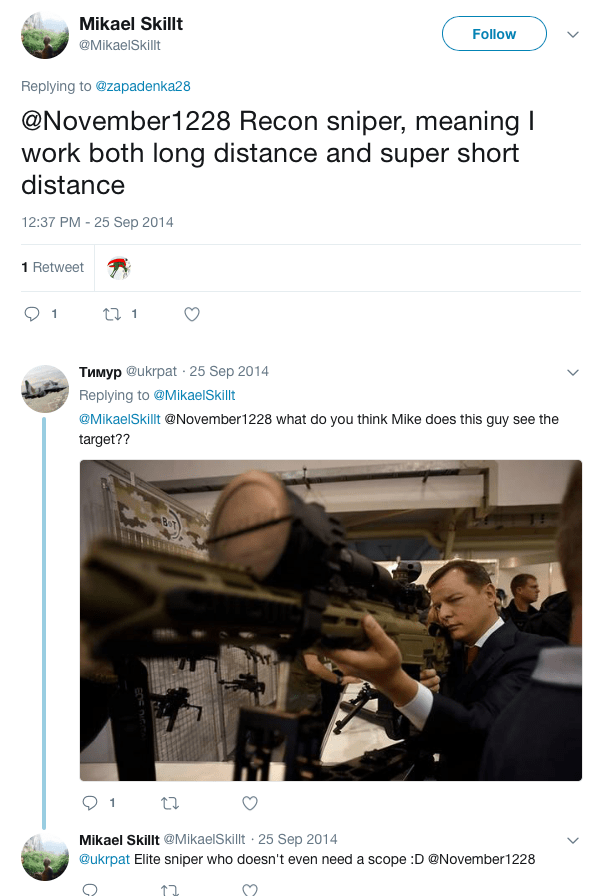Like Mikael Skillt's main tweet

(191, 314)
